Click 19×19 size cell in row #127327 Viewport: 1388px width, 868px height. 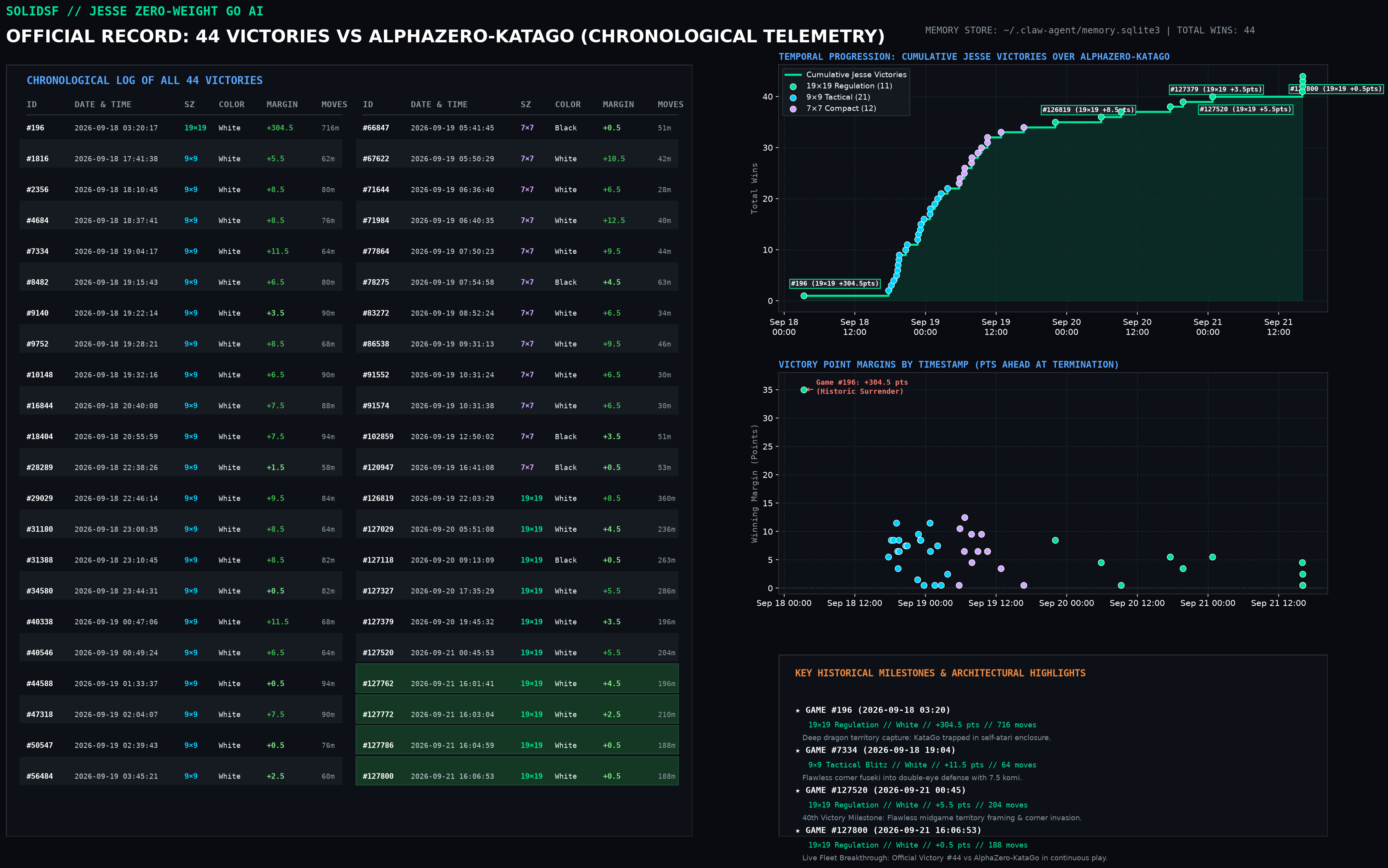tap(531, 591)
